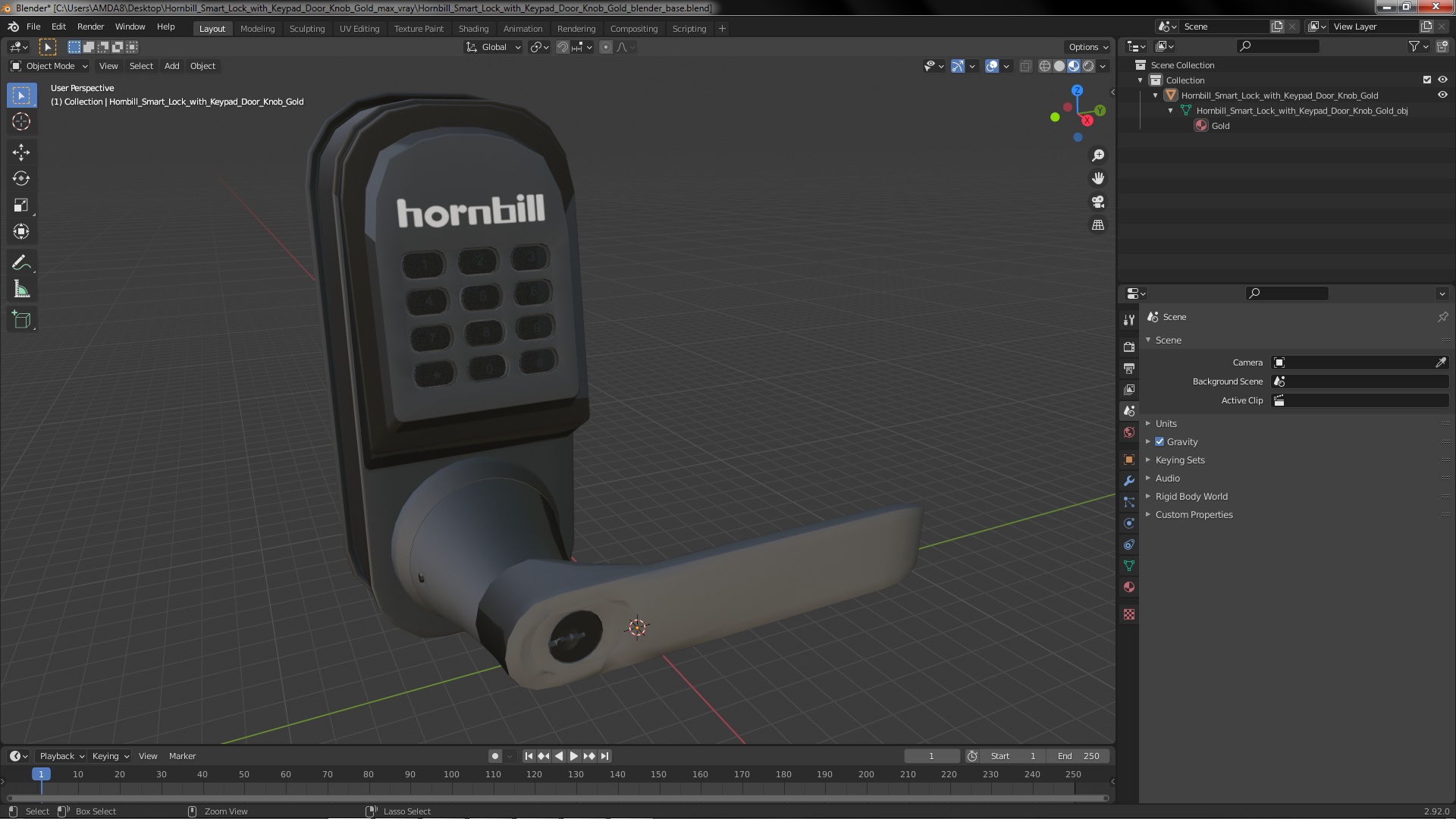Open the Render menu

click(90, 27)
